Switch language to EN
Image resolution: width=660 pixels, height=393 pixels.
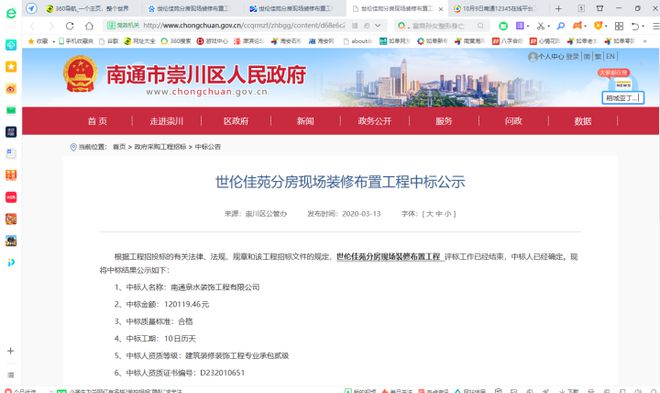tap(610, 56)
